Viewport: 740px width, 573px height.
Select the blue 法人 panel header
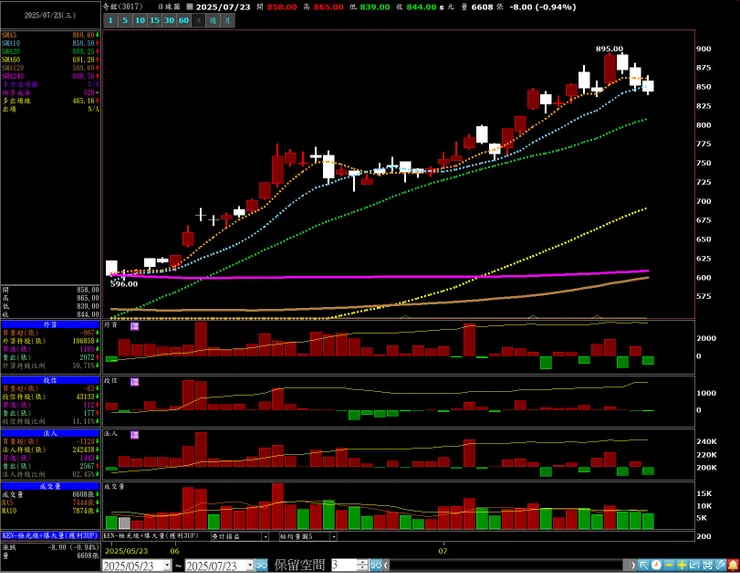click(x=50, y=433)
